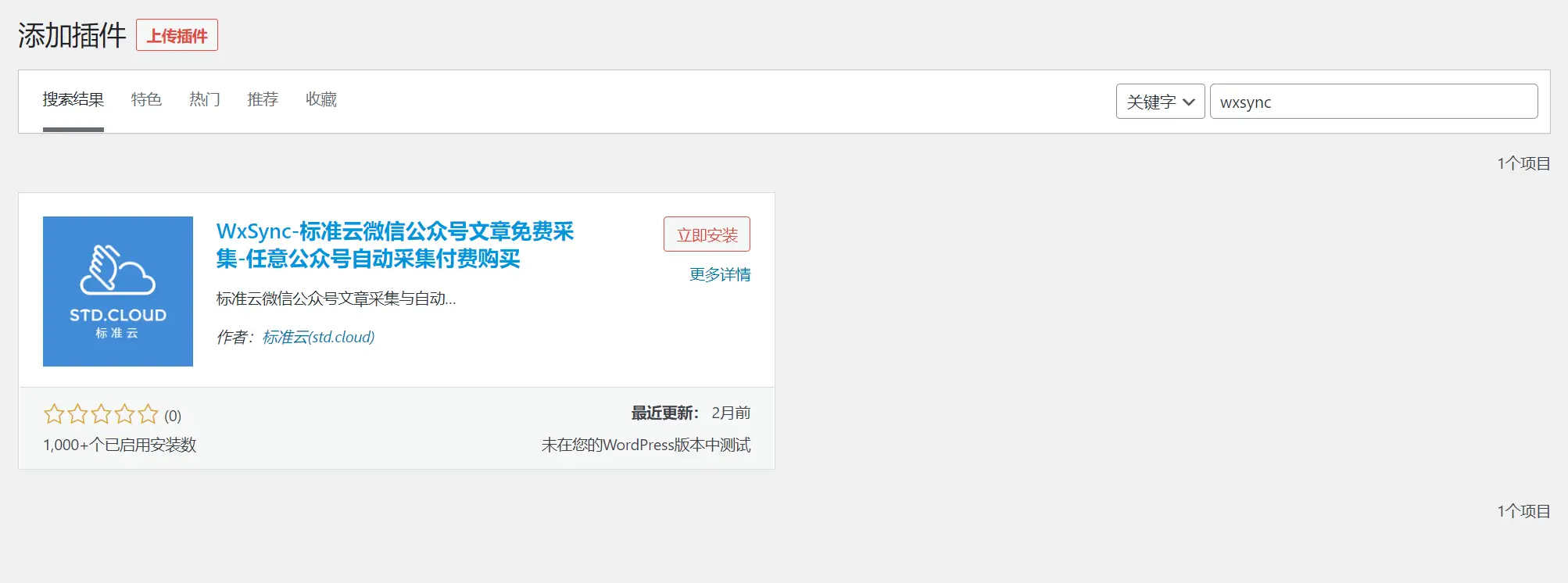This screenshot has height=583, width=1568.
Task: Click the 未在您的WordPress版本中测试 compatibility text
Action: coord(646,445)
